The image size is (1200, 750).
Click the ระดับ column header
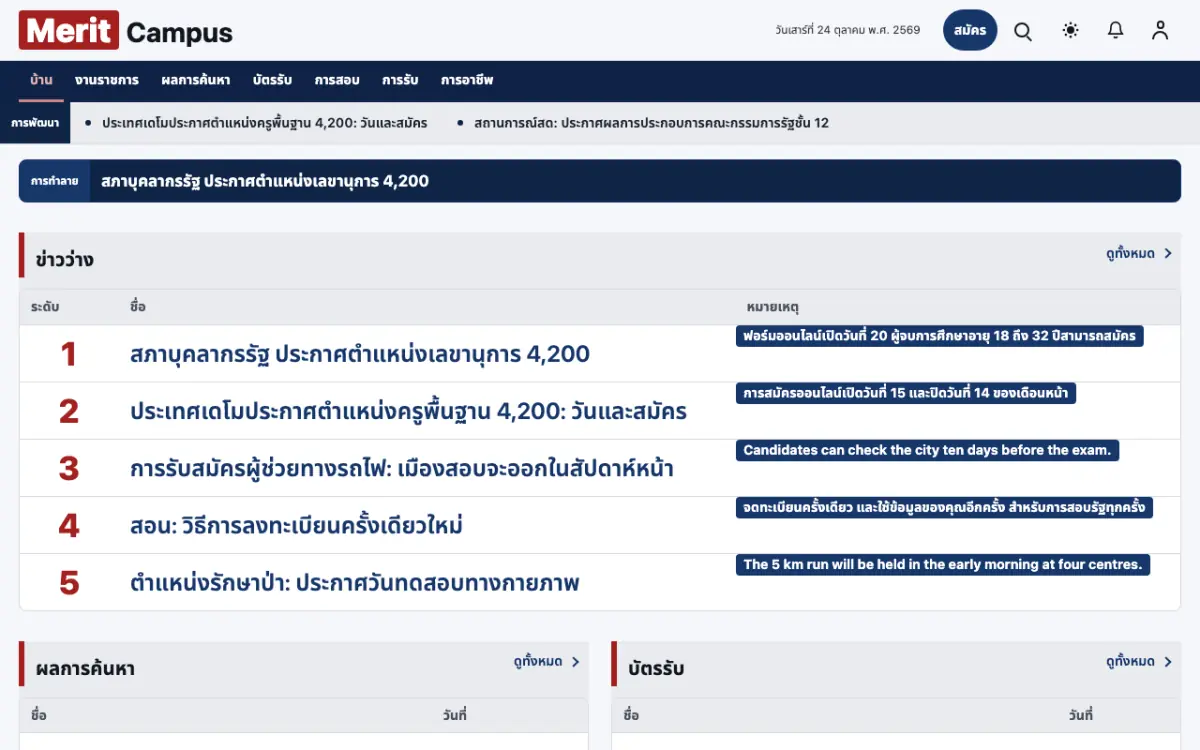45,307
